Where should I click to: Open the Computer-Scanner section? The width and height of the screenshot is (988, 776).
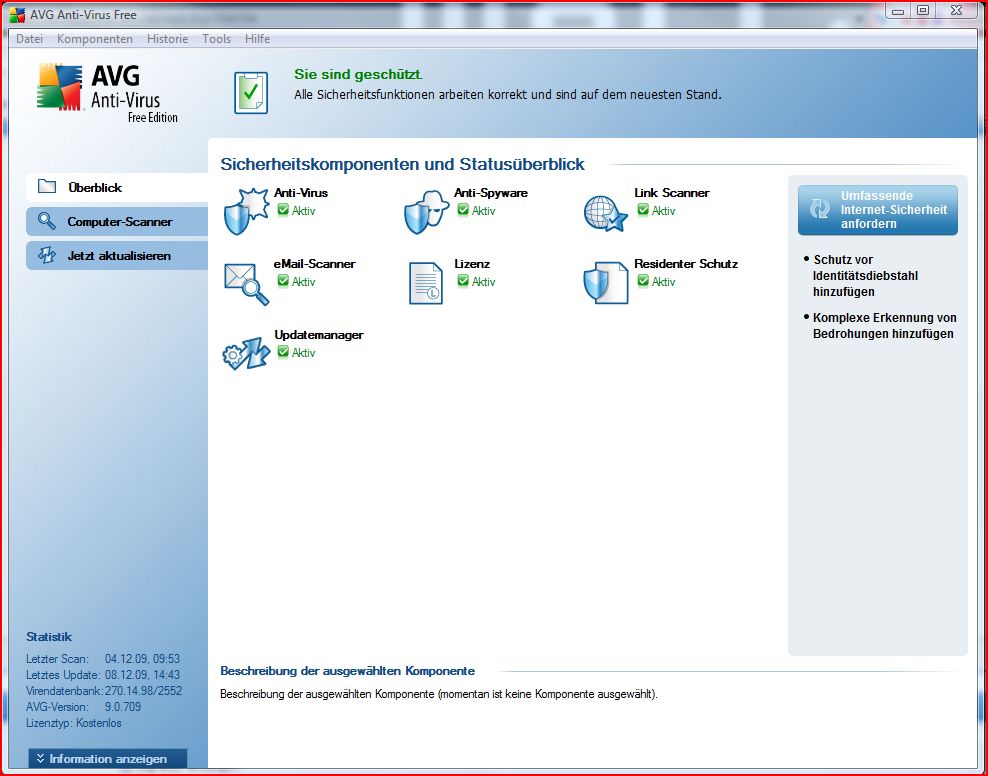(x=117, y=222)
